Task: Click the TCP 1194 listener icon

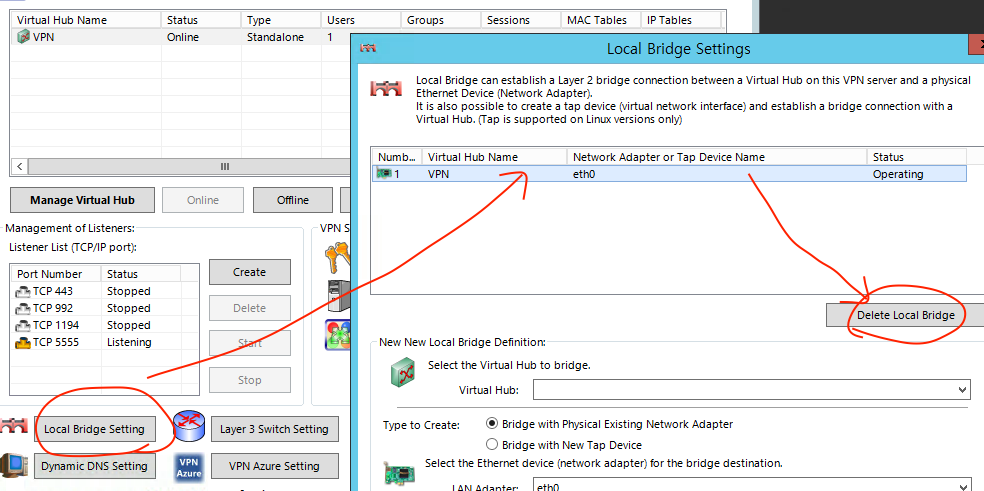Action: click(x=23, y=325)
